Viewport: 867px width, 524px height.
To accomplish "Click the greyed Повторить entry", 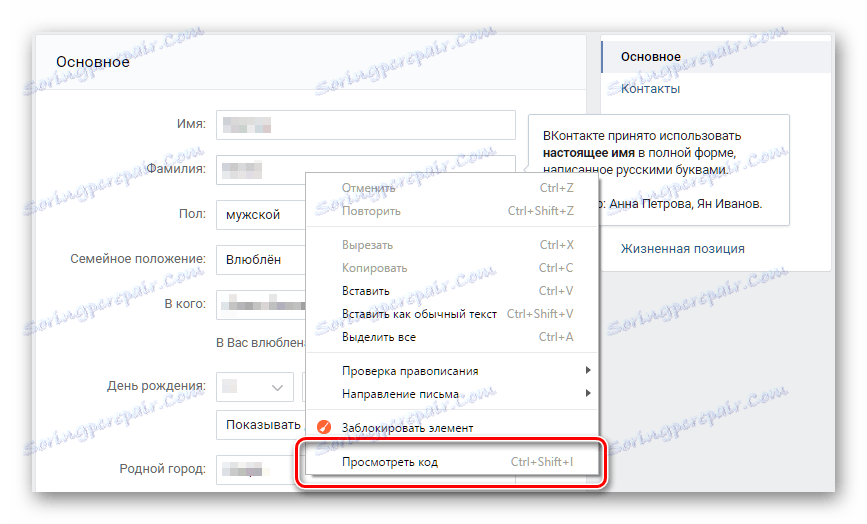I will tap(452, 211).
